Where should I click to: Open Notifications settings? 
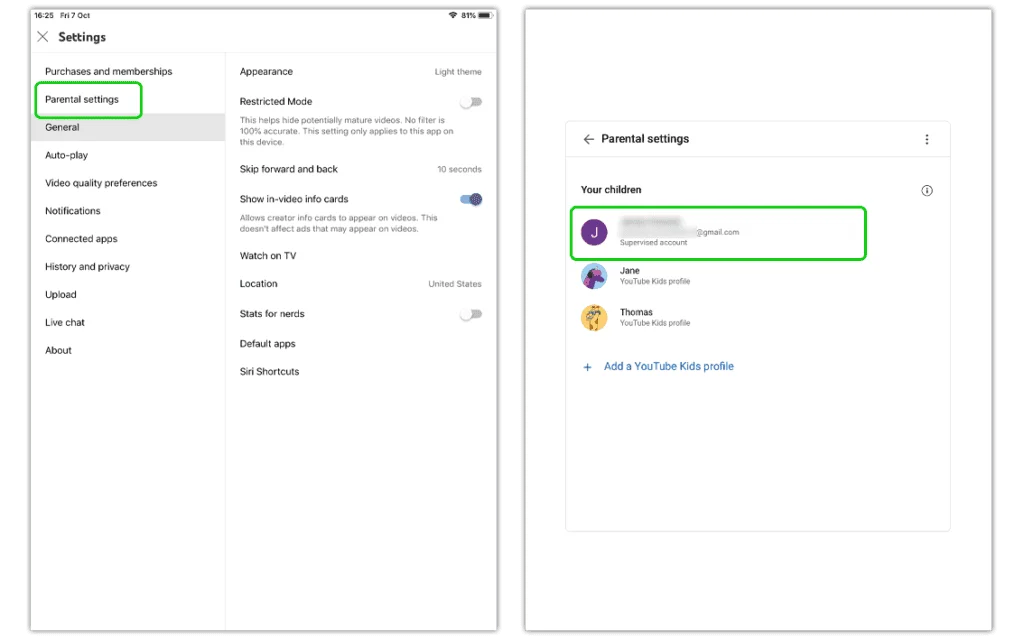tap(72, 211)
